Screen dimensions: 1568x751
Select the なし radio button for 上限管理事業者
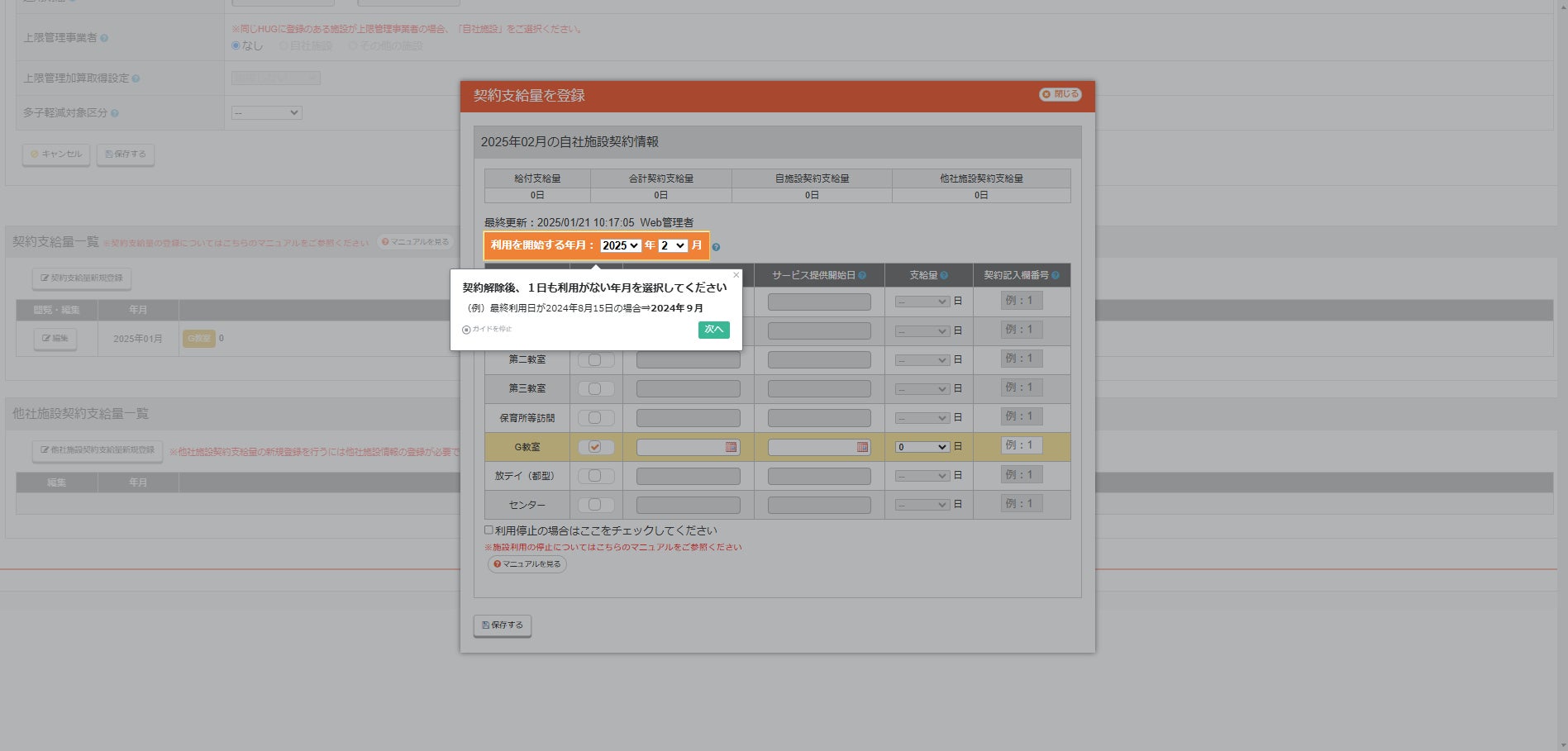236,45
